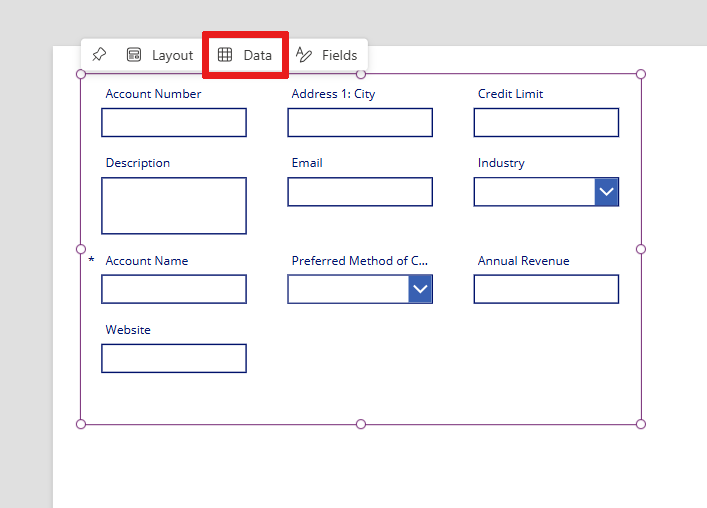Click the Address 1: City input box
This screenshot has width=707, height=508.
pyautogui.click(x=360, y=122)
